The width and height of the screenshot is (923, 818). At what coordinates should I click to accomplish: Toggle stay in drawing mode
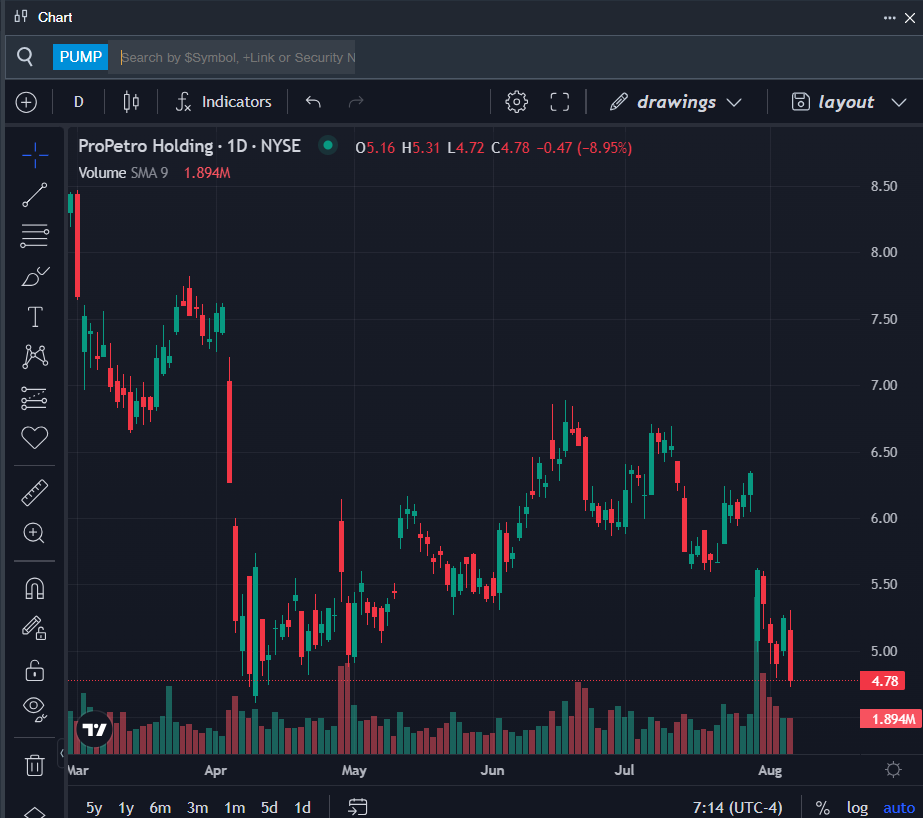coord(34,628)
